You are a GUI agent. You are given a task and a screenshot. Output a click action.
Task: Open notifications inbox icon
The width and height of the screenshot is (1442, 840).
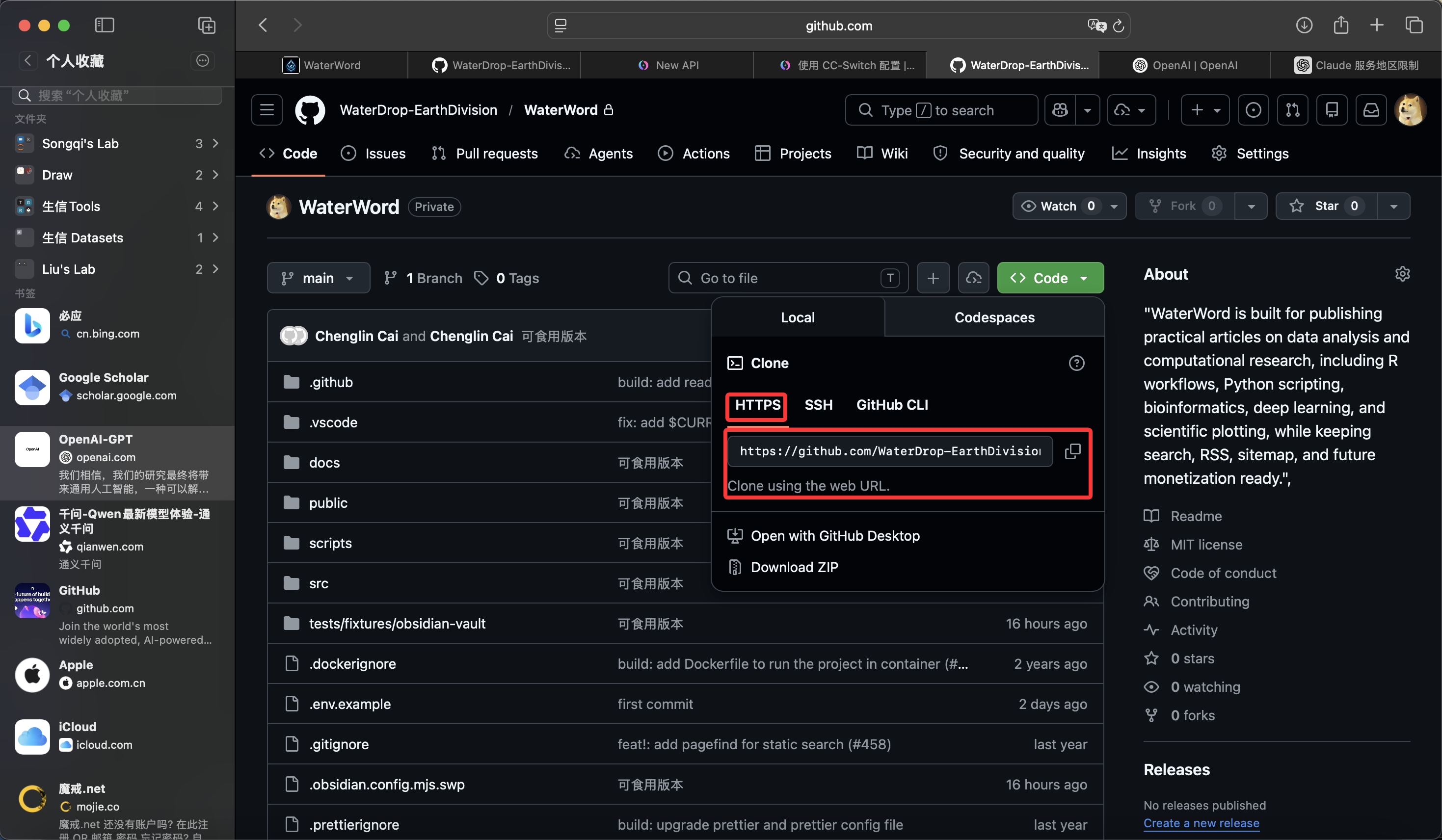[1371, 110]
